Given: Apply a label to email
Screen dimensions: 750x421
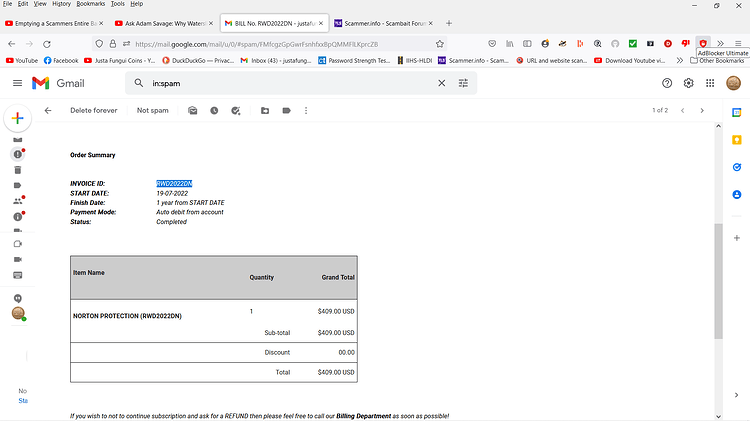Looking at the screenshot, I should coord(286,111).
